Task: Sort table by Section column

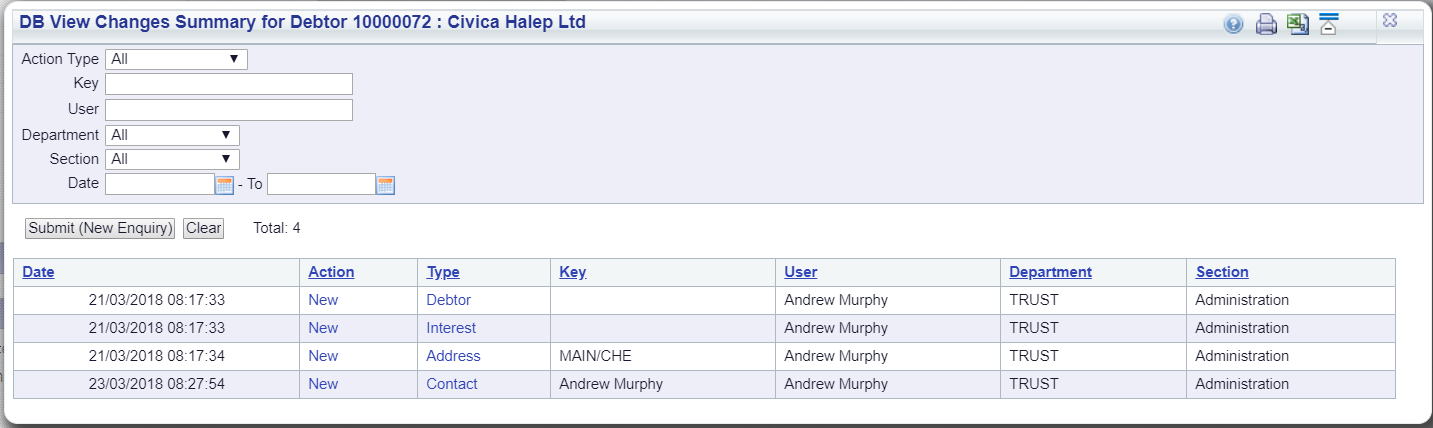Action: click(x=1222, y=272)
